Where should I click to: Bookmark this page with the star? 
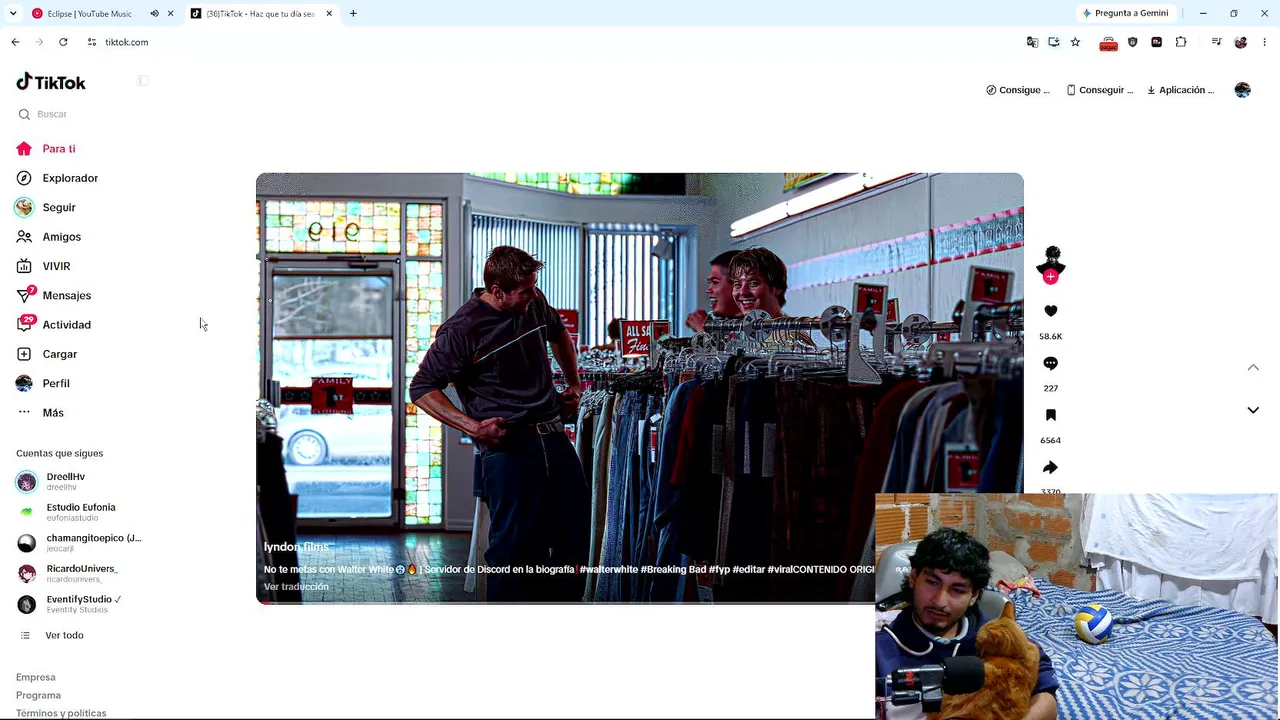(1075, 42)
